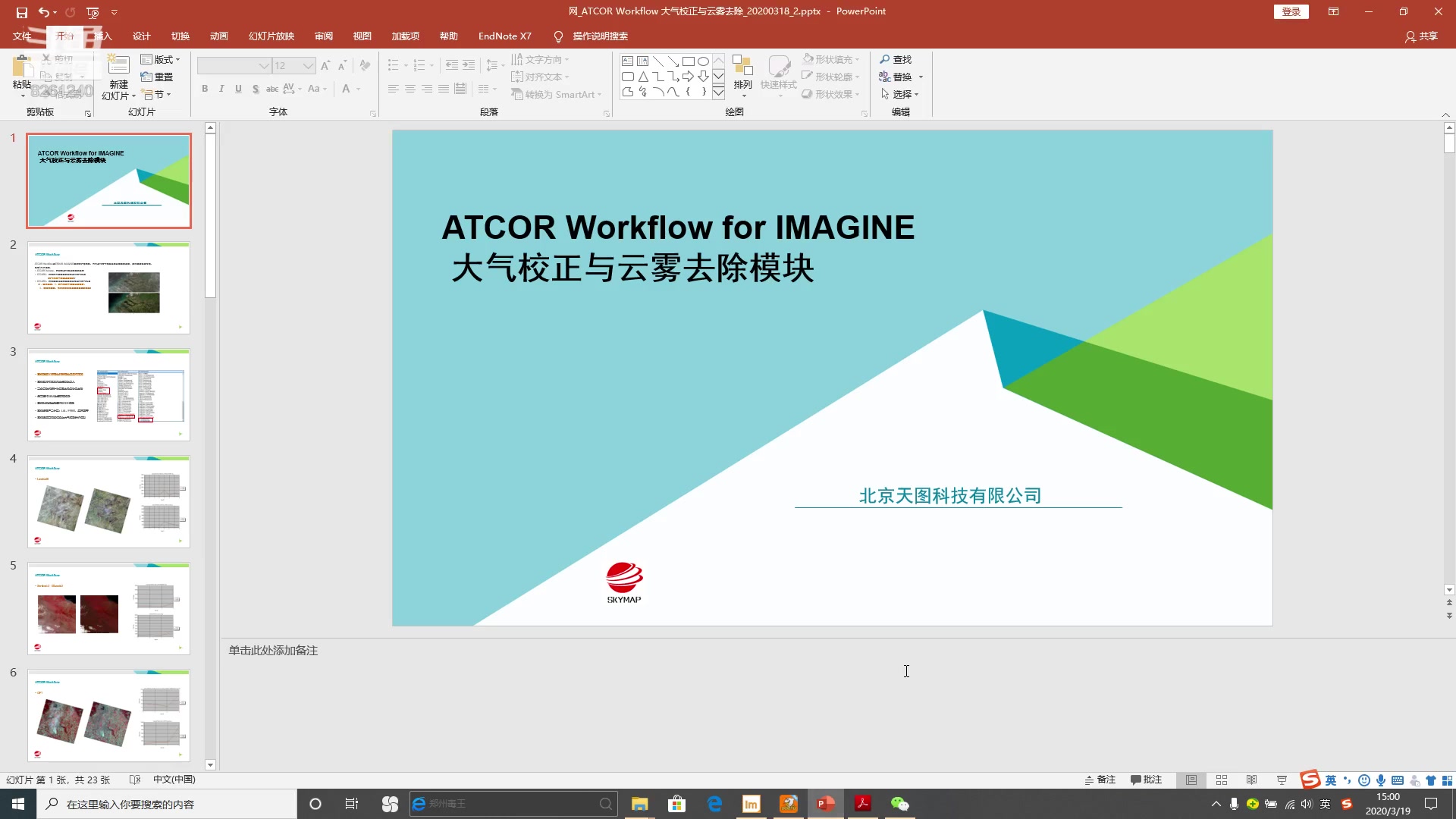Click the Share (共享) button
1456x819 pixels.
tap(1421, 36)
